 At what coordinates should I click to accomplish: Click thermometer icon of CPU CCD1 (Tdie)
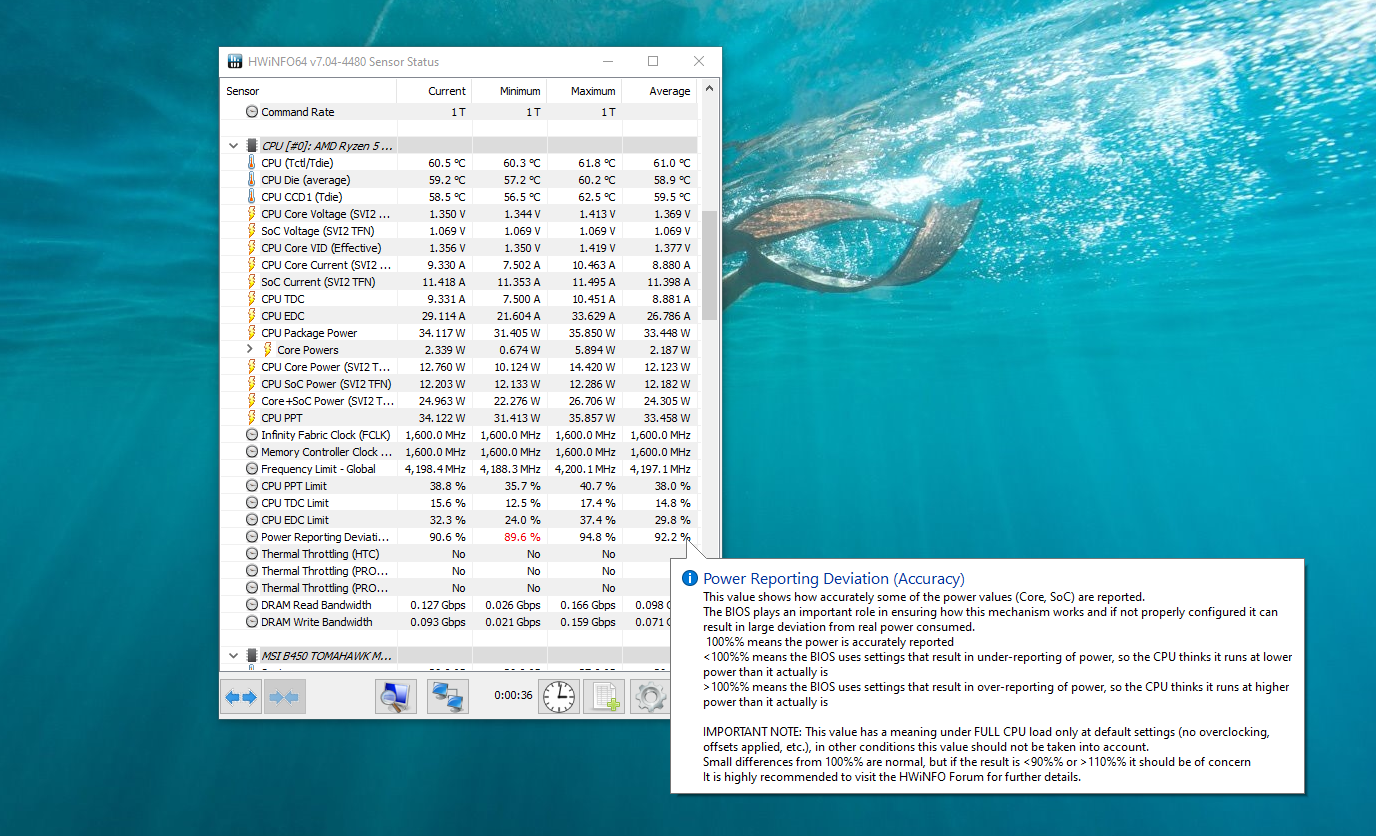pyautogui.click(x=251, y=197)
